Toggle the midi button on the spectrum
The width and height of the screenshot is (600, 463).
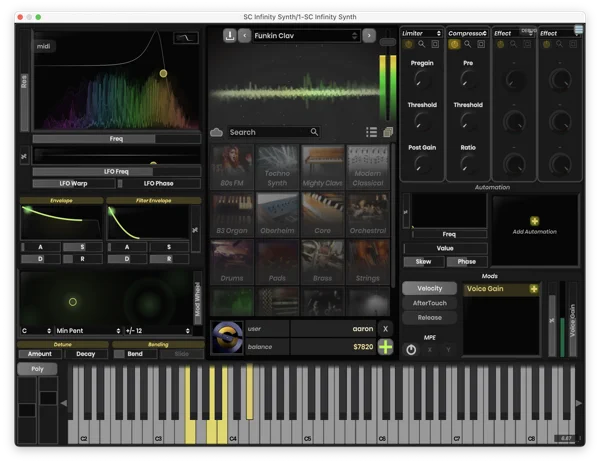tap(43, 46)
